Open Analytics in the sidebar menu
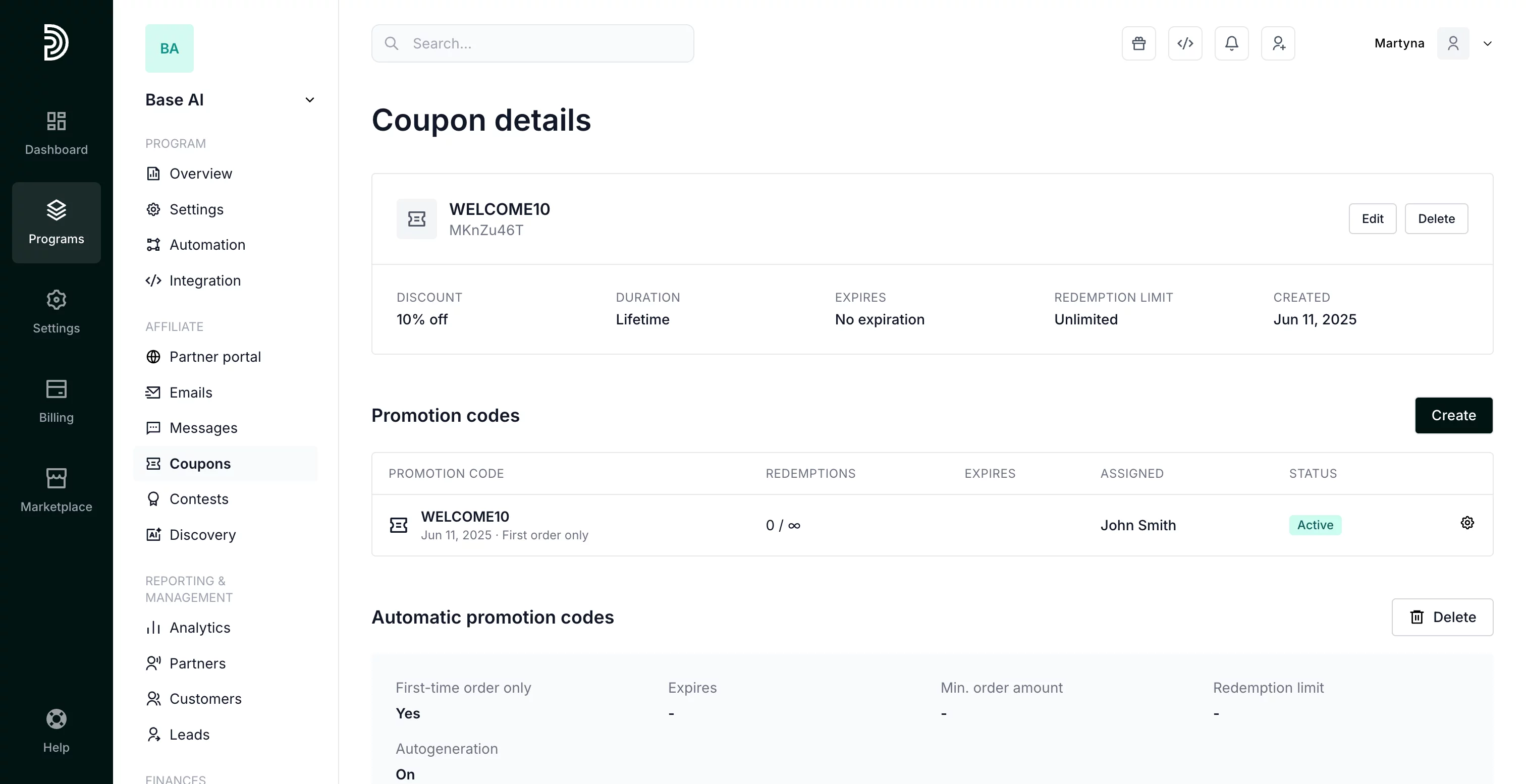This screenshot has height=784, width=1526. click(x=200, y=628)
